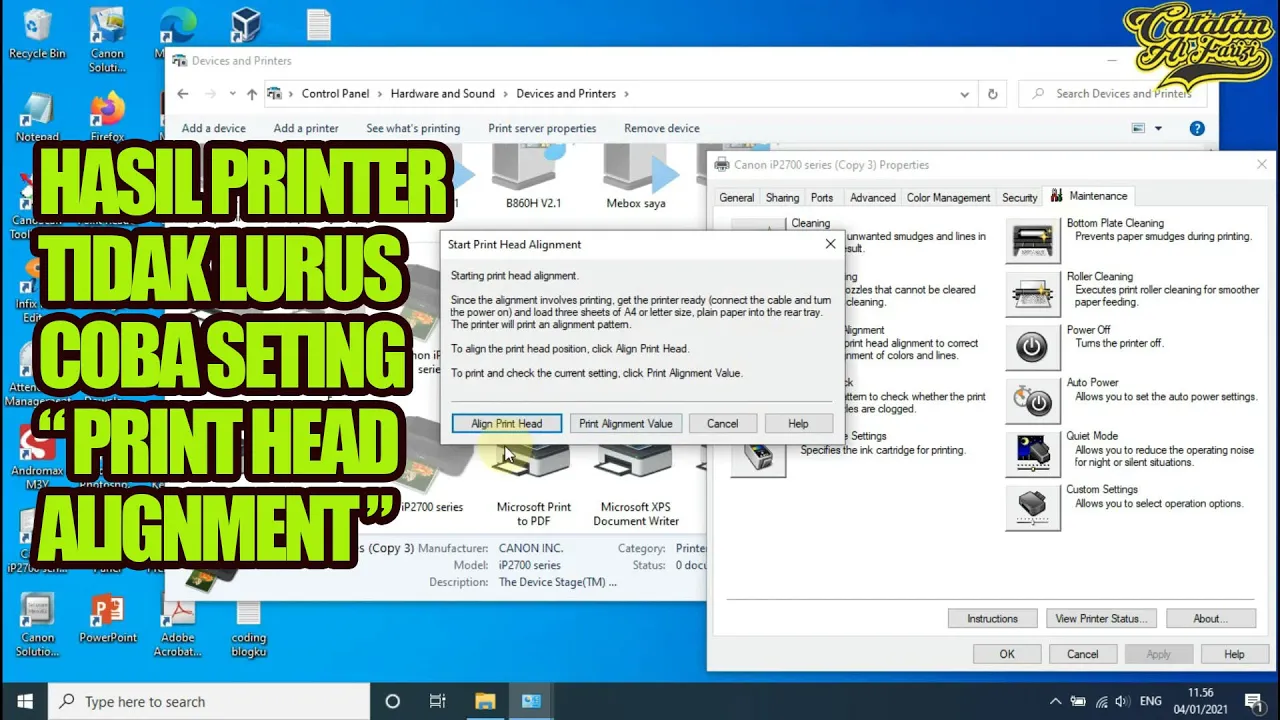Viewport: 1280px width, 720px height.
Task: Select the Microsoft Print to PDF printer
Action: click(533, 487)
